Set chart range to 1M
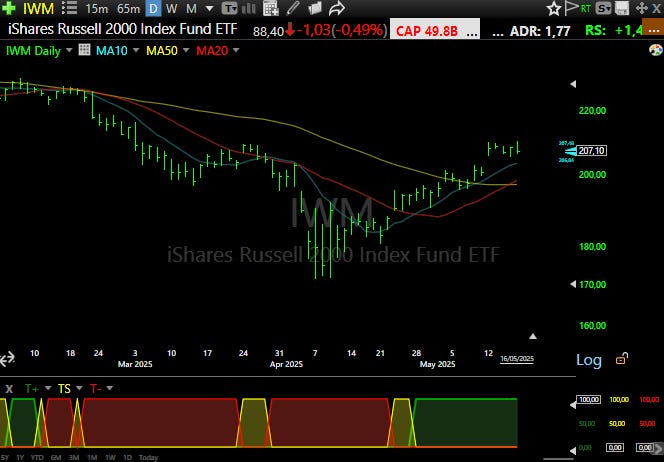The image size is (664, 462). point(92,457)
